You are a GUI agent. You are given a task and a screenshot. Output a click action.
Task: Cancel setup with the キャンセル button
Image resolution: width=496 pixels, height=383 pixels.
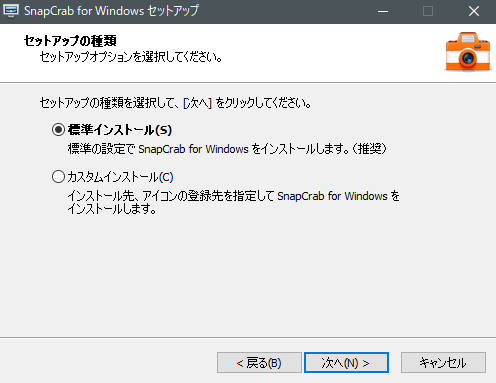pos(443,362)
